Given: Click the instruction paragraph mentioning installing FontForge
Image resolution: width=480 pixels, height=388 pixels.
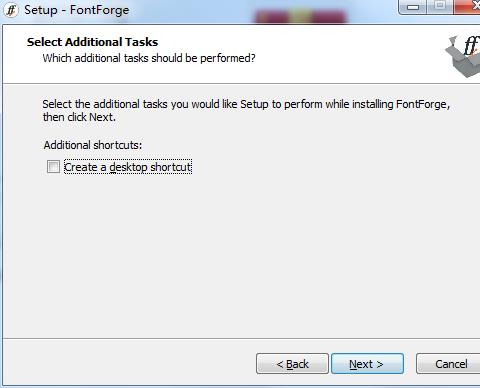Looking at the screenshot, I should pyautogui.click(x=246, y=111).
